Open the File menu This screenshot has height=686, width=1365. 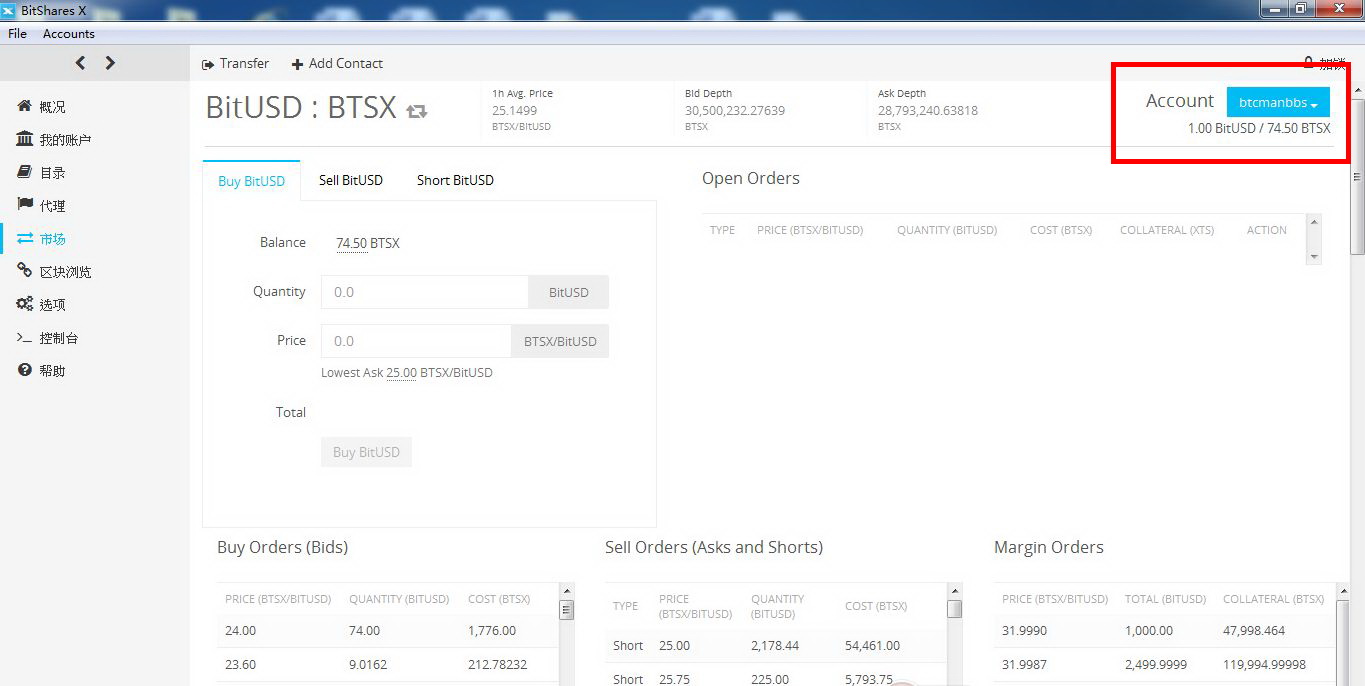pyautogui.click(x=17, y=34)
